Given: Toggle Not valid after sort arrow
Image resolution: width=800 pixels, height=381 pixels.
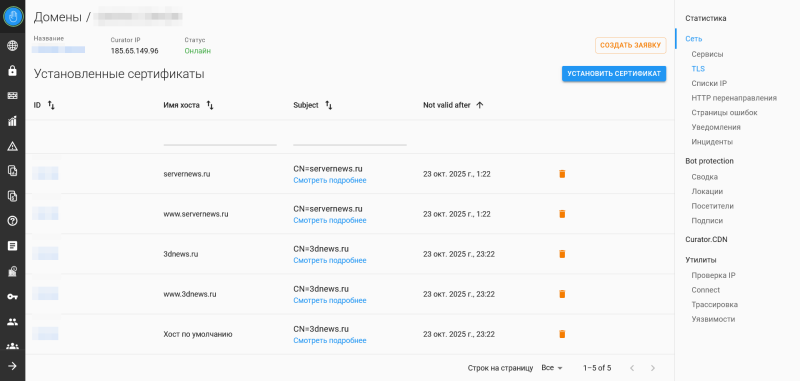Looking at the screenshot, I should click(x=479, y=105).
